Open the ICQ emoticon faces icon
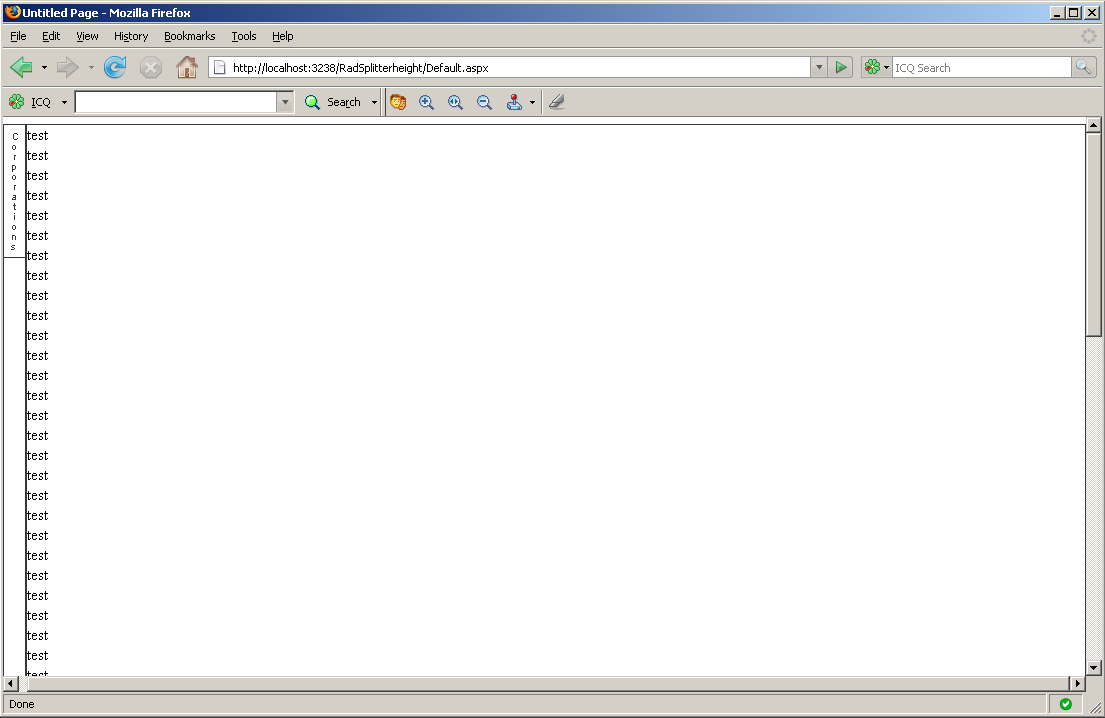Screen dimensions: 1105x718 tap(398, 102)
